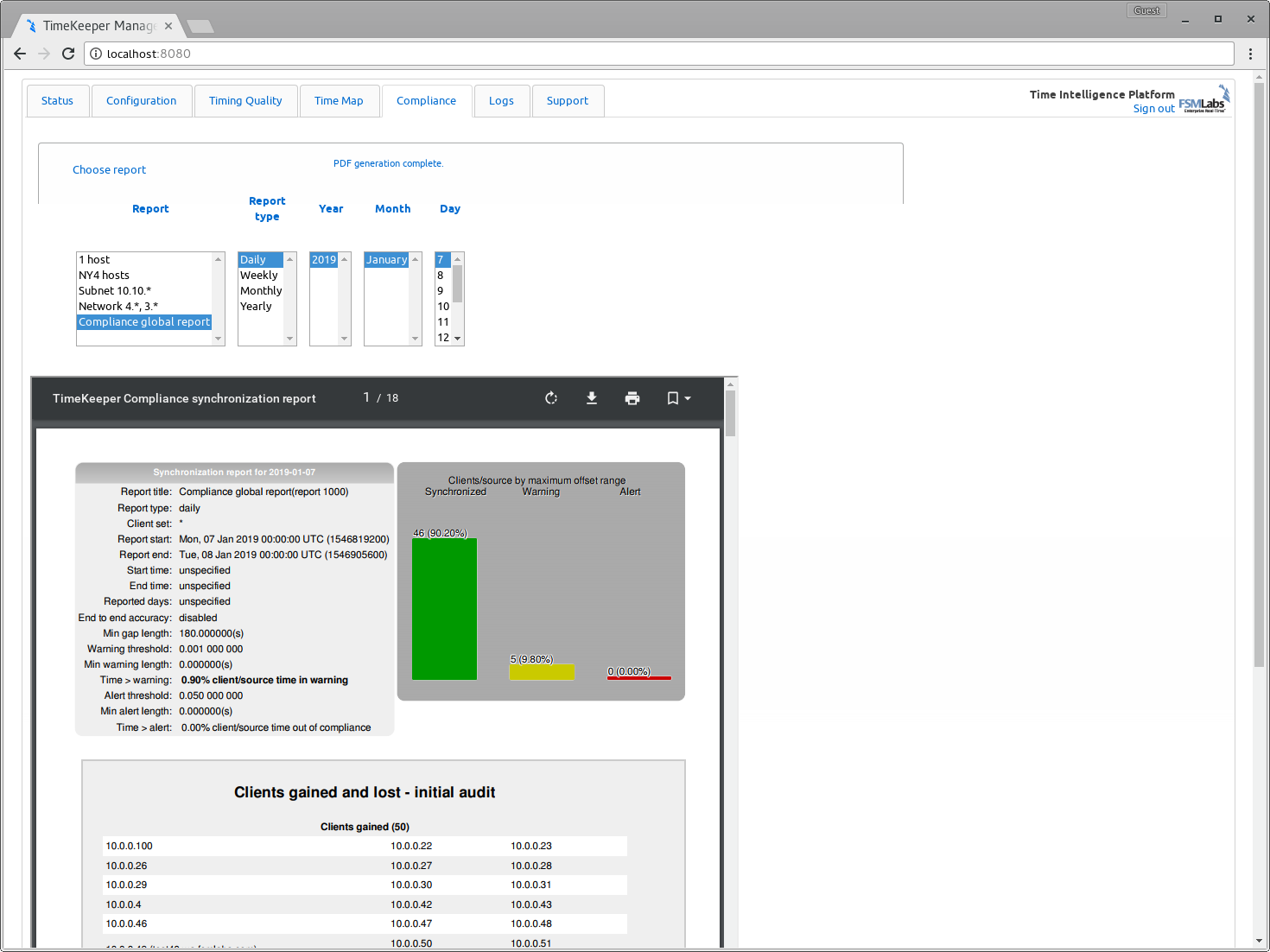Click the FSMLabs logo
The height and width of the screenshot is (952, 1270).
pos(1204,98)
